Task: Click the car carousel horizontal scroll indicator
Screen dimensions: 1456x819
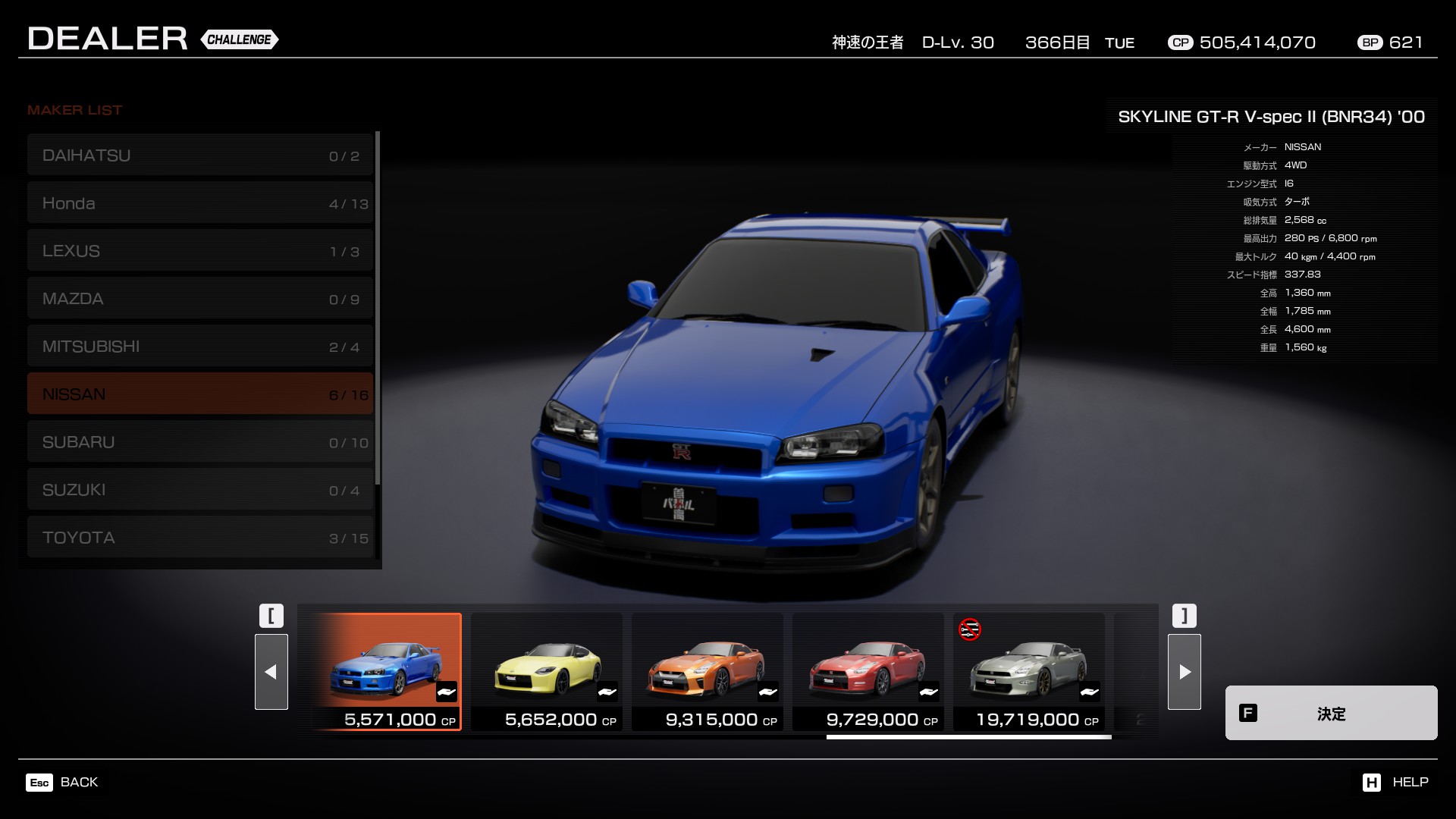Action: pyautogui.click(x=968, y=736)
